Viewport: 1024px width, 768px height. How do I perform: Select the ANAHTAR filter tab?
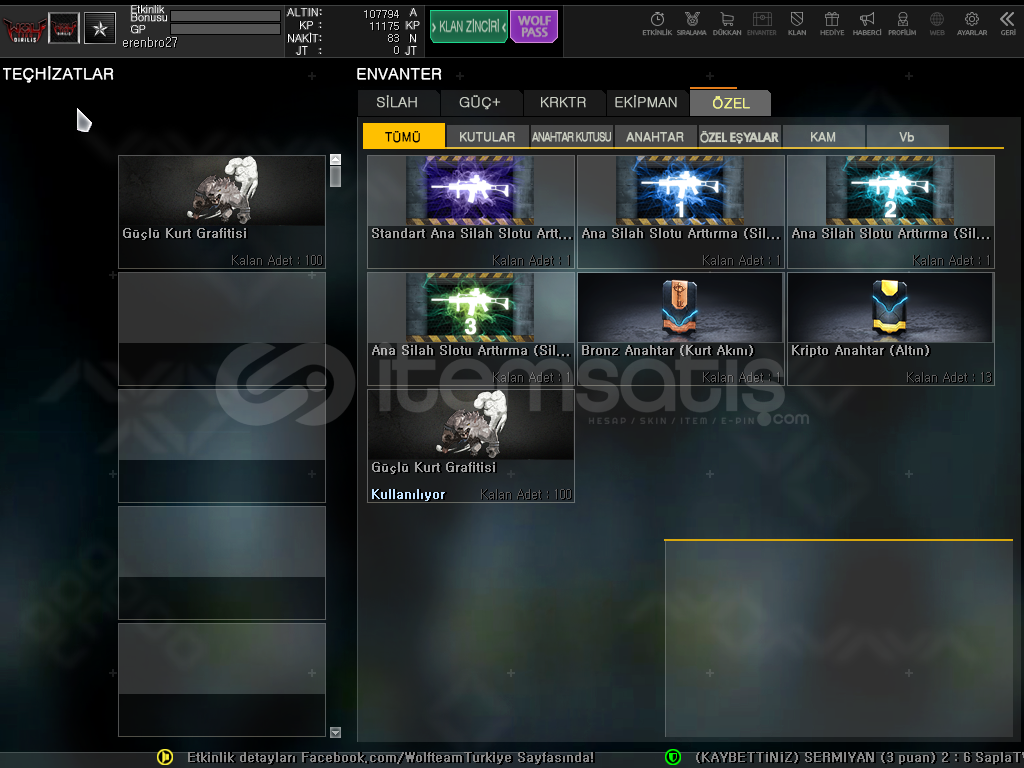(x=655, y=137)
